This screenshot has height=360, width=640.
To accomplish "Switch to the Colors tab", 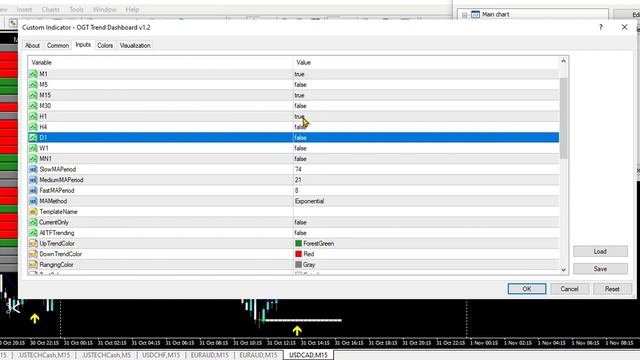I will click(105, 45).
